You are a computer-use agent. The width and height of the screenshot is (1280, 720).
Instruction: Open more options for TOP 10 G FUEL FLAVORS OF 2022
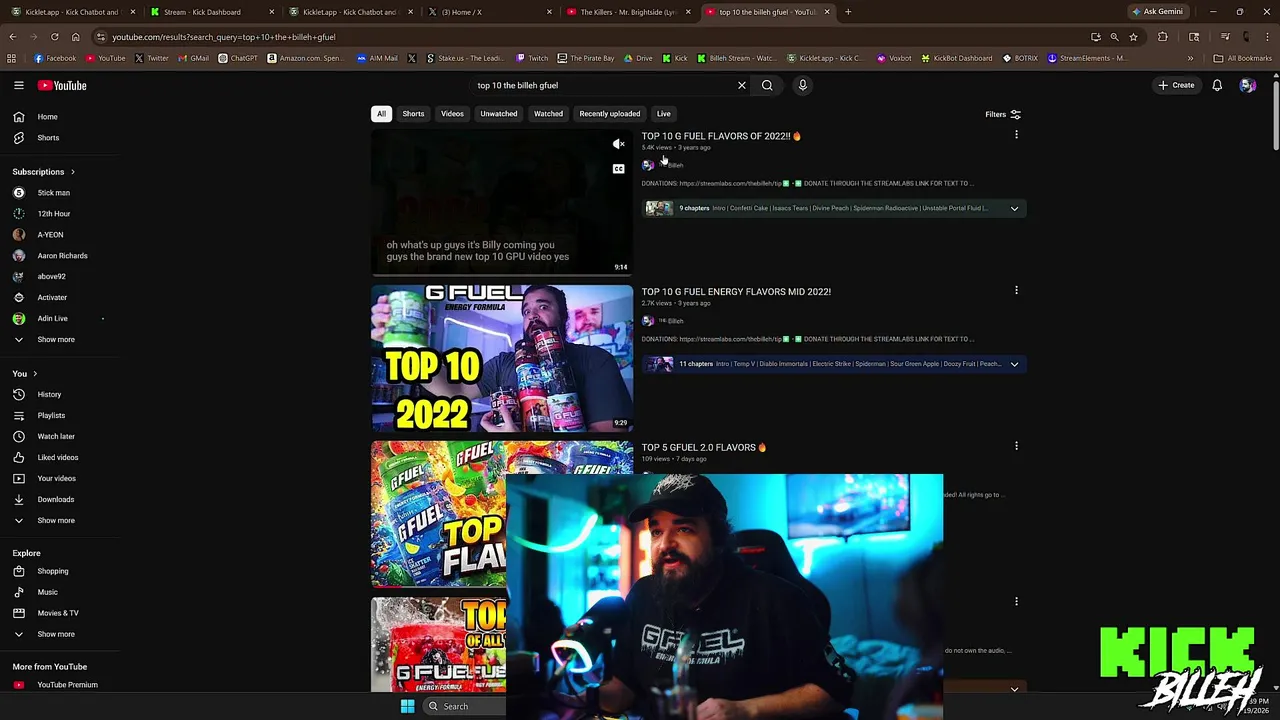(1016, 135)
